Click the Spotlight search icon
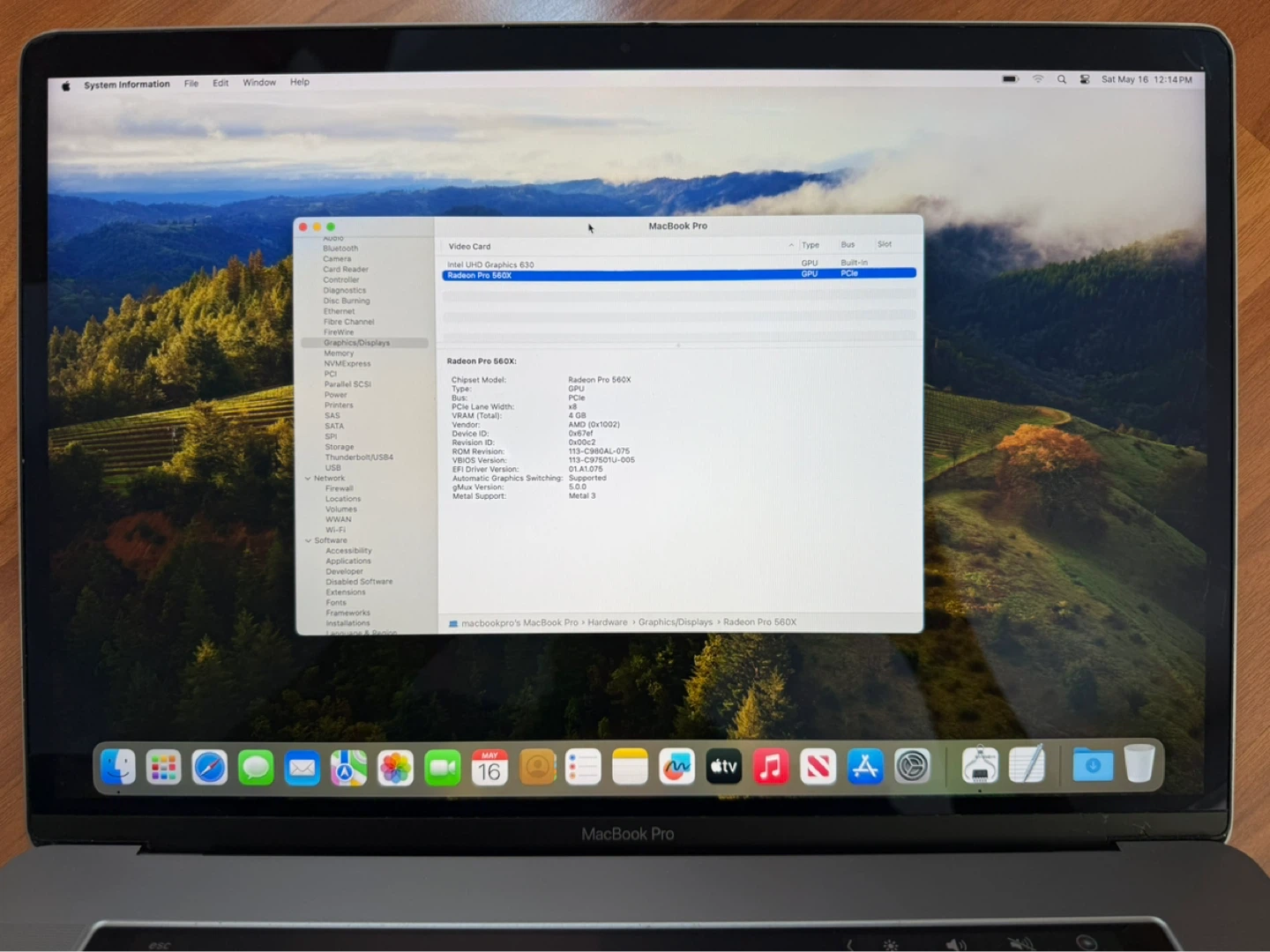 1062,79
